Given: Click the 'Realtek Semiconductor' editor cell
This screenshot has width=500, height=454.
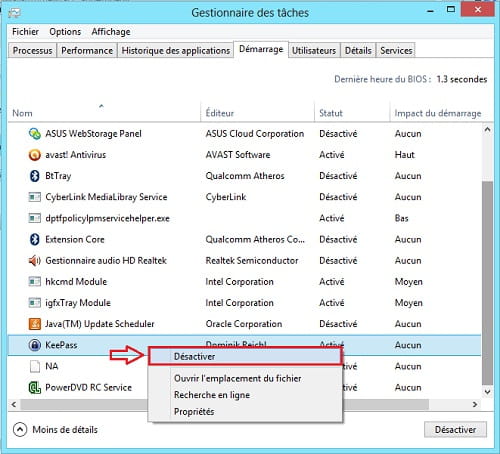Looking at the screenshot, I should coord(252,261).
